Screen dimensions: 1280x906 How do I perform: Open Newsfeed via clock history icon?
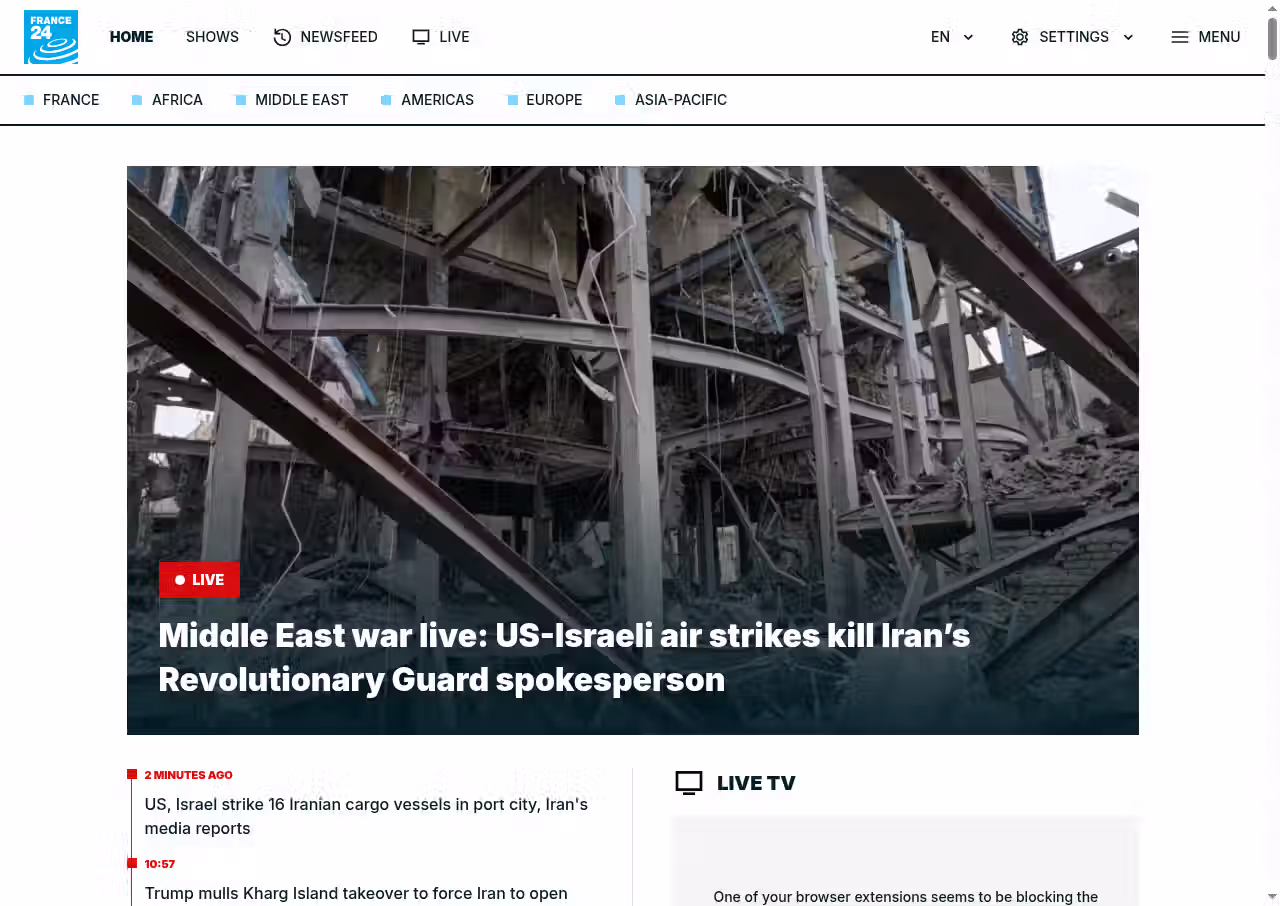pos(282,37)
